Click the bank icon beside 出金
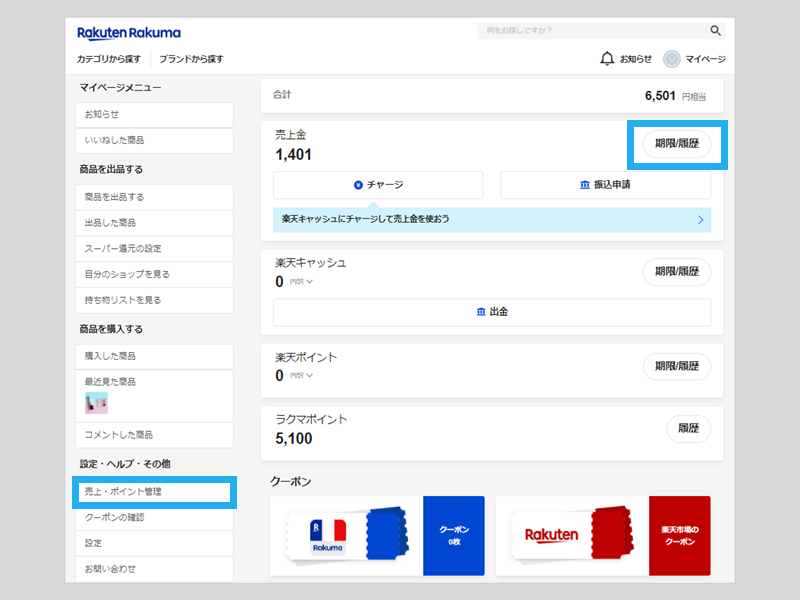 pyautogui.click(x=481, y=312)
